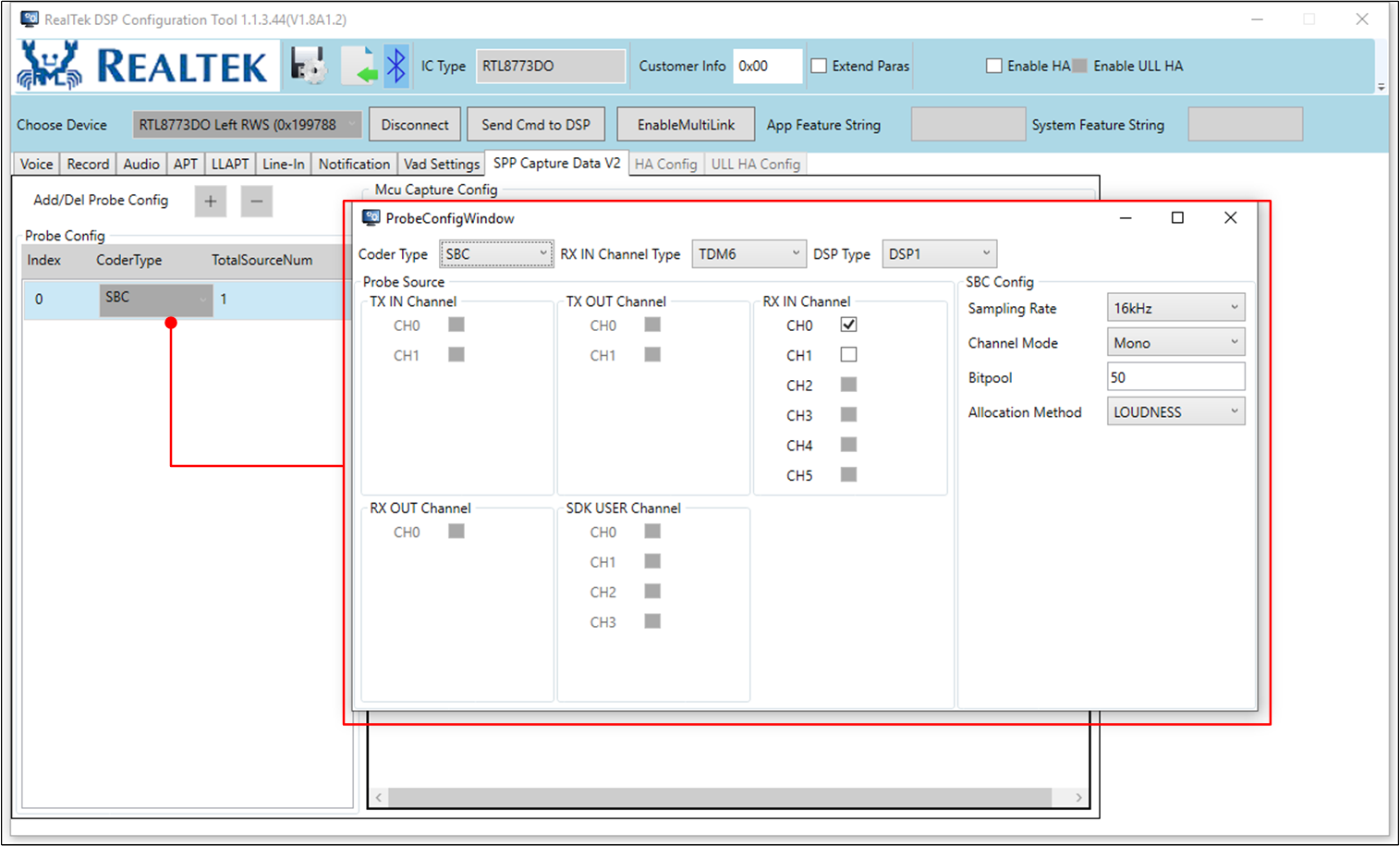This screenshot has height=846, width=1400.
Task: Click the ProbeConfigWindow title icon
Action: (371, 218)
